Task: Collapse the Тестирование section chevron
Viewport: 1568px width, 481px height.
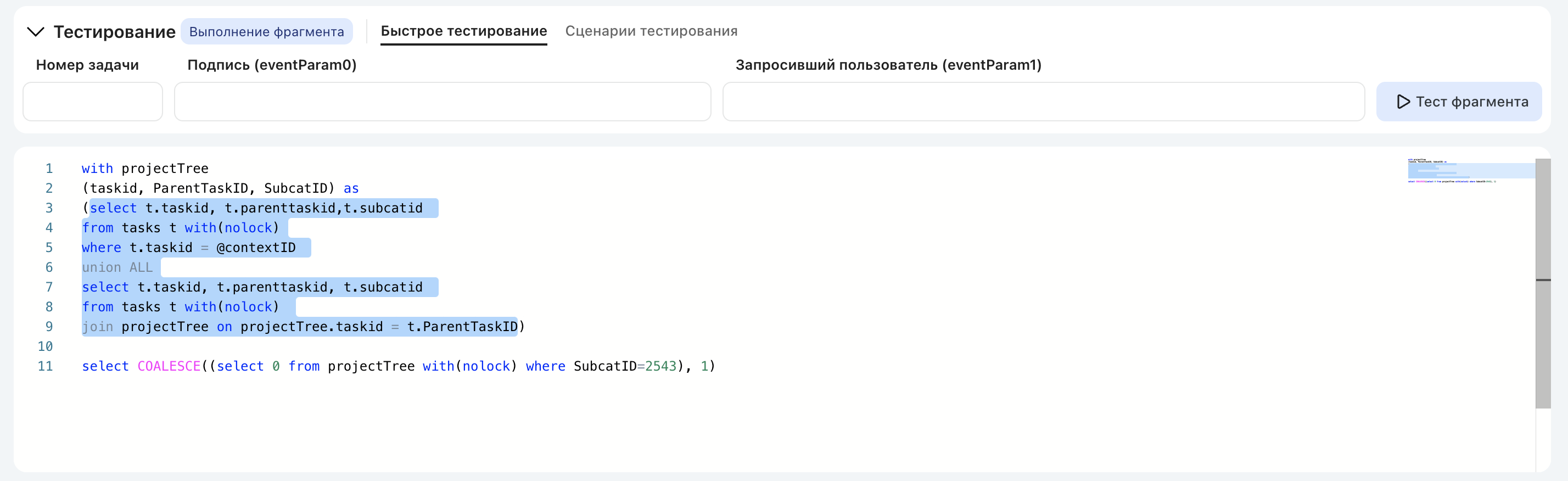Action: tap(36, 32)
